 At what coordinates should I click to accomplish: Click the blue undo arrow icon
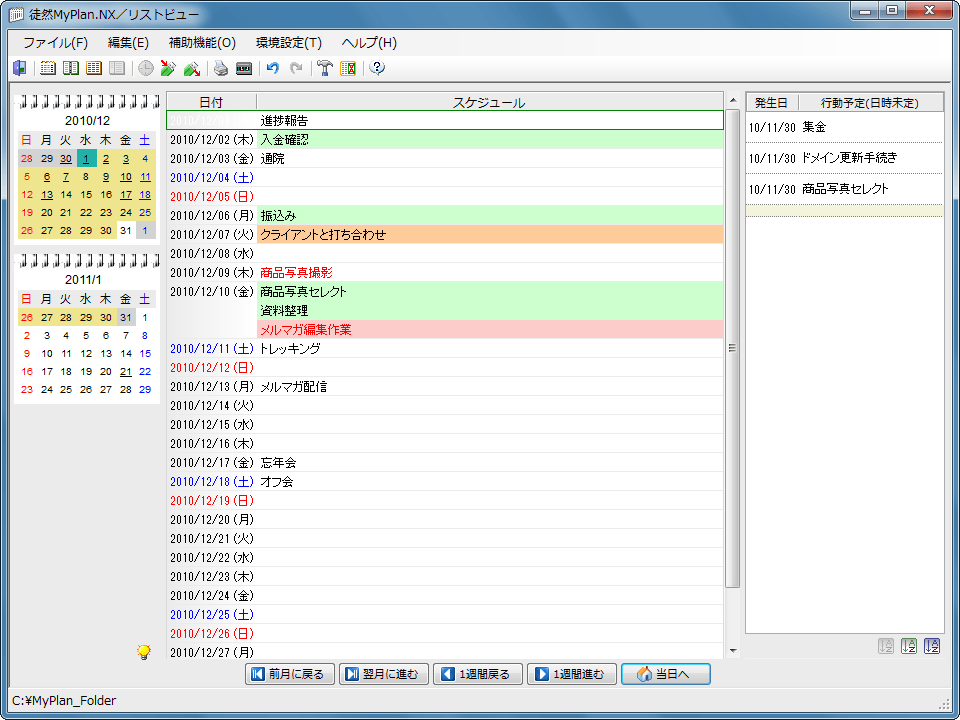[x=272, y=68]
